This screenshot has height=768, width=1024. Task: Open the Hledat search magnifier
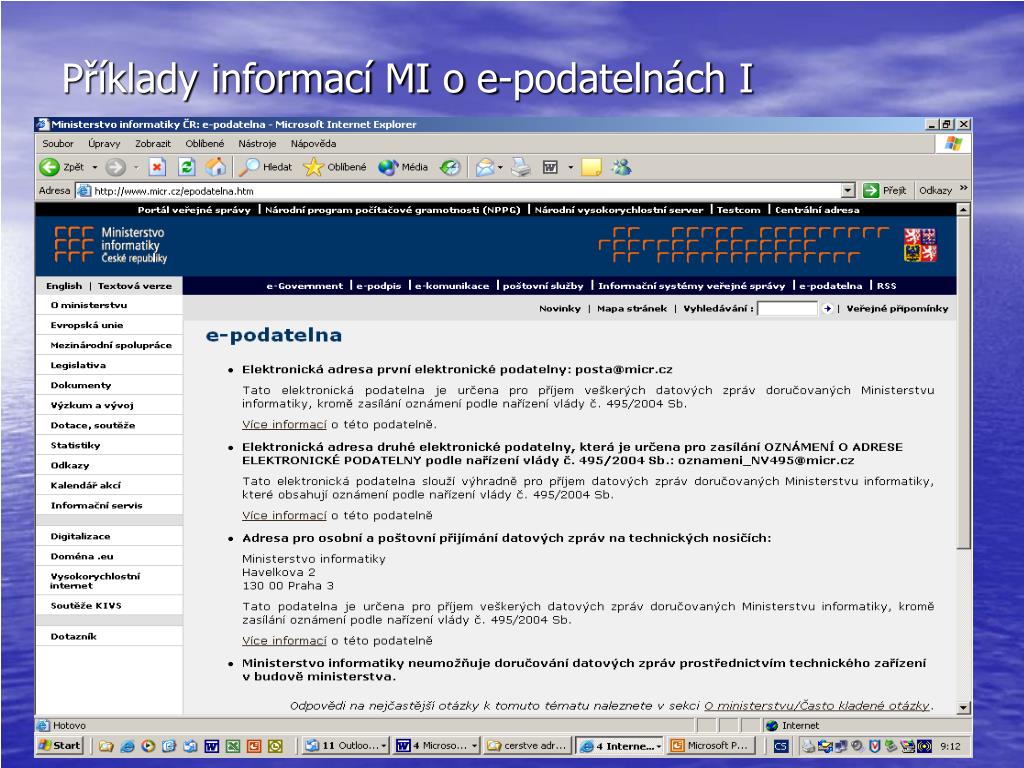pyautogui.click(x=249, y=167)
